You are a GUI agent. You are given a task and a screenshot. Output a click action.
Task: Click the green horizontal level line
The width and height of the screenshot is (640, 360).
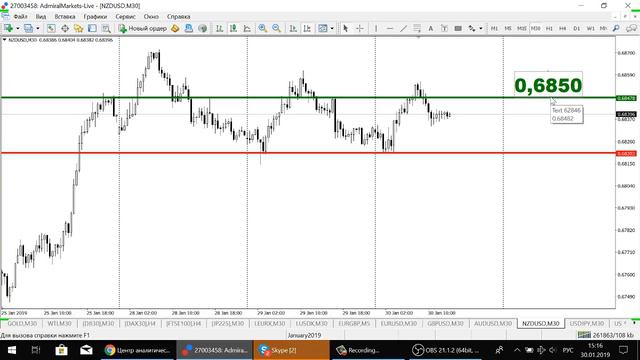point(308,98)
